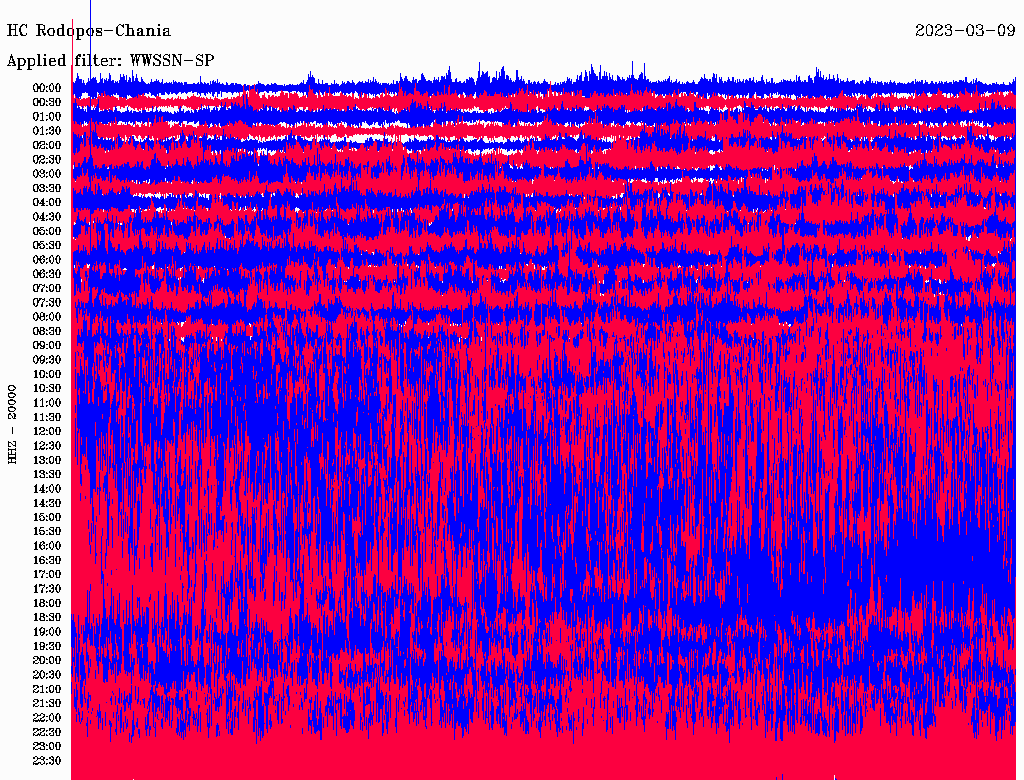This screenshot has width=1024, height=780.
Task: Click the 03:30 time label
Action: pyautogui.click(x=47, y=188)
